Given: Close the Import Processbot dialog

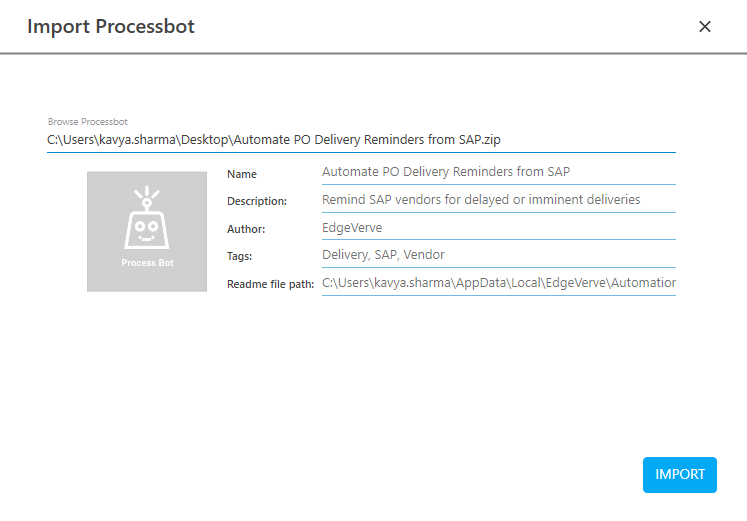Looking at the screenshot, I should pyautogui.click(x=704, y=27).
